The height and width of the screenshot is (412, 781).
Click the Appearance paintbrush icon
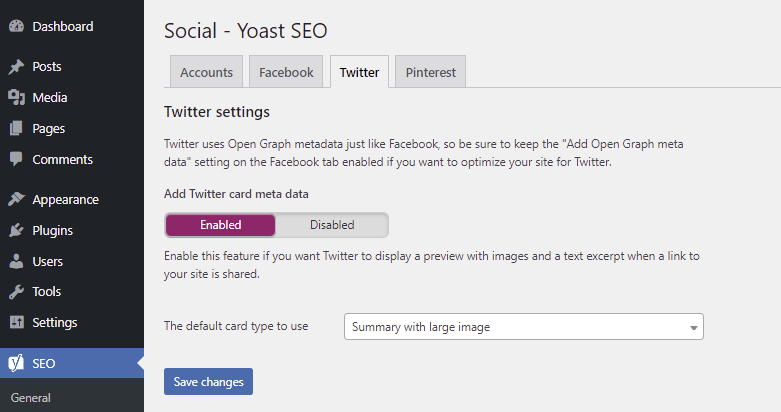[16, 199]
